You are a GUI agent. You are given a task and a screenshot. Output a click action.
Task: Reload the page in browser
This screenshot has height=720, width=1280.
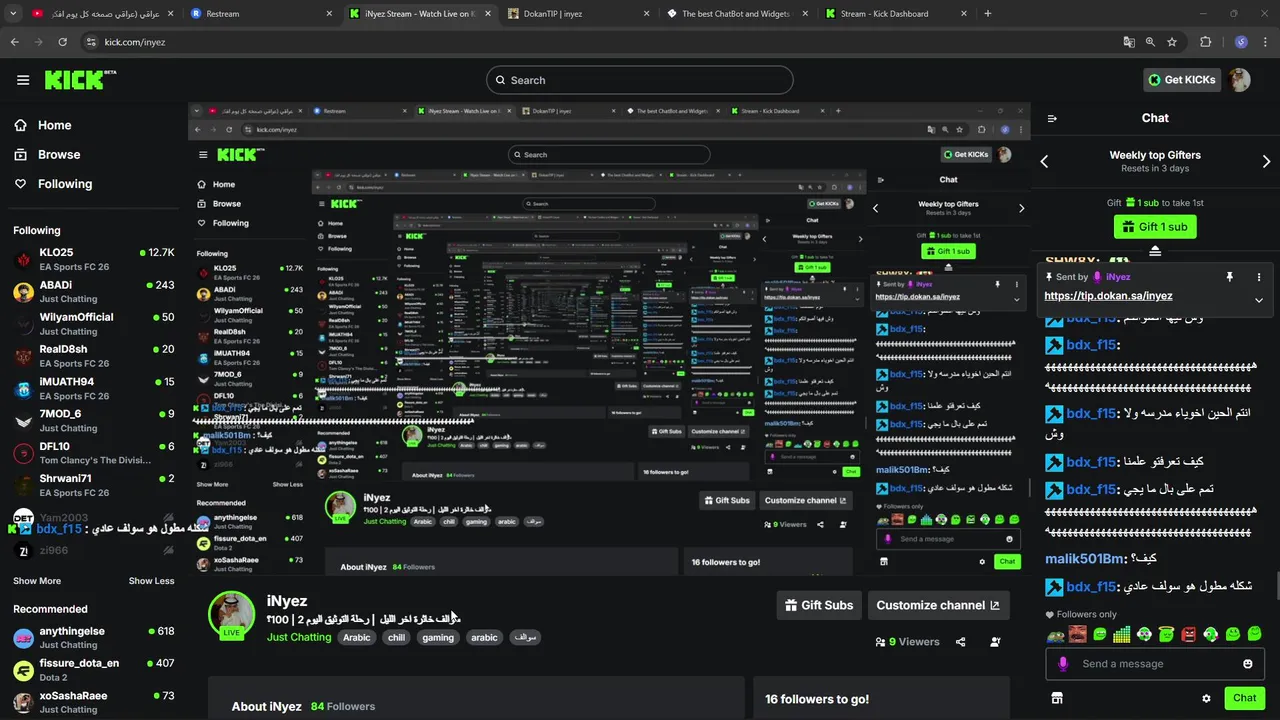point(62,42)
